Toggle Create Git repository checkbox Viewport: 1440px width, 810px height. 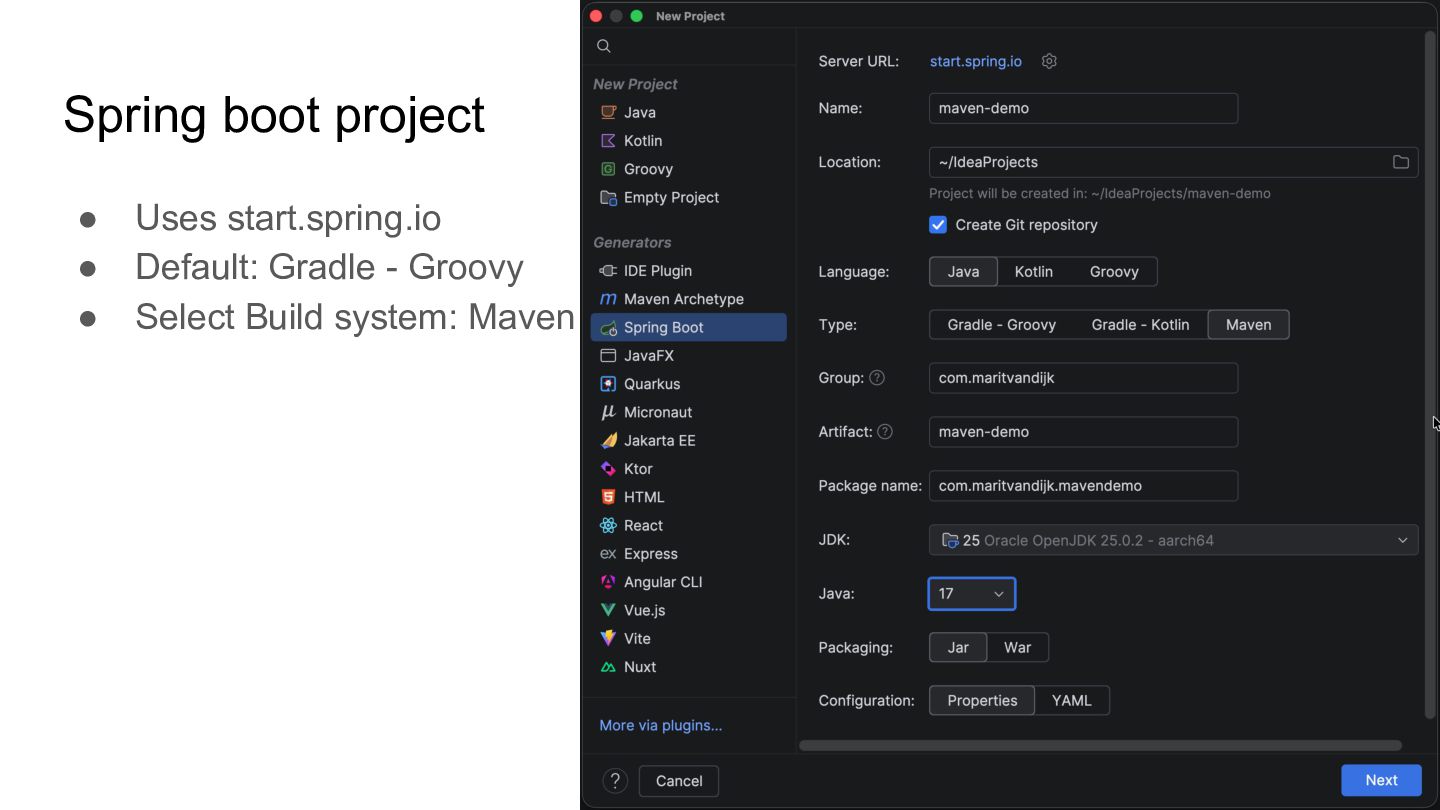938,225
